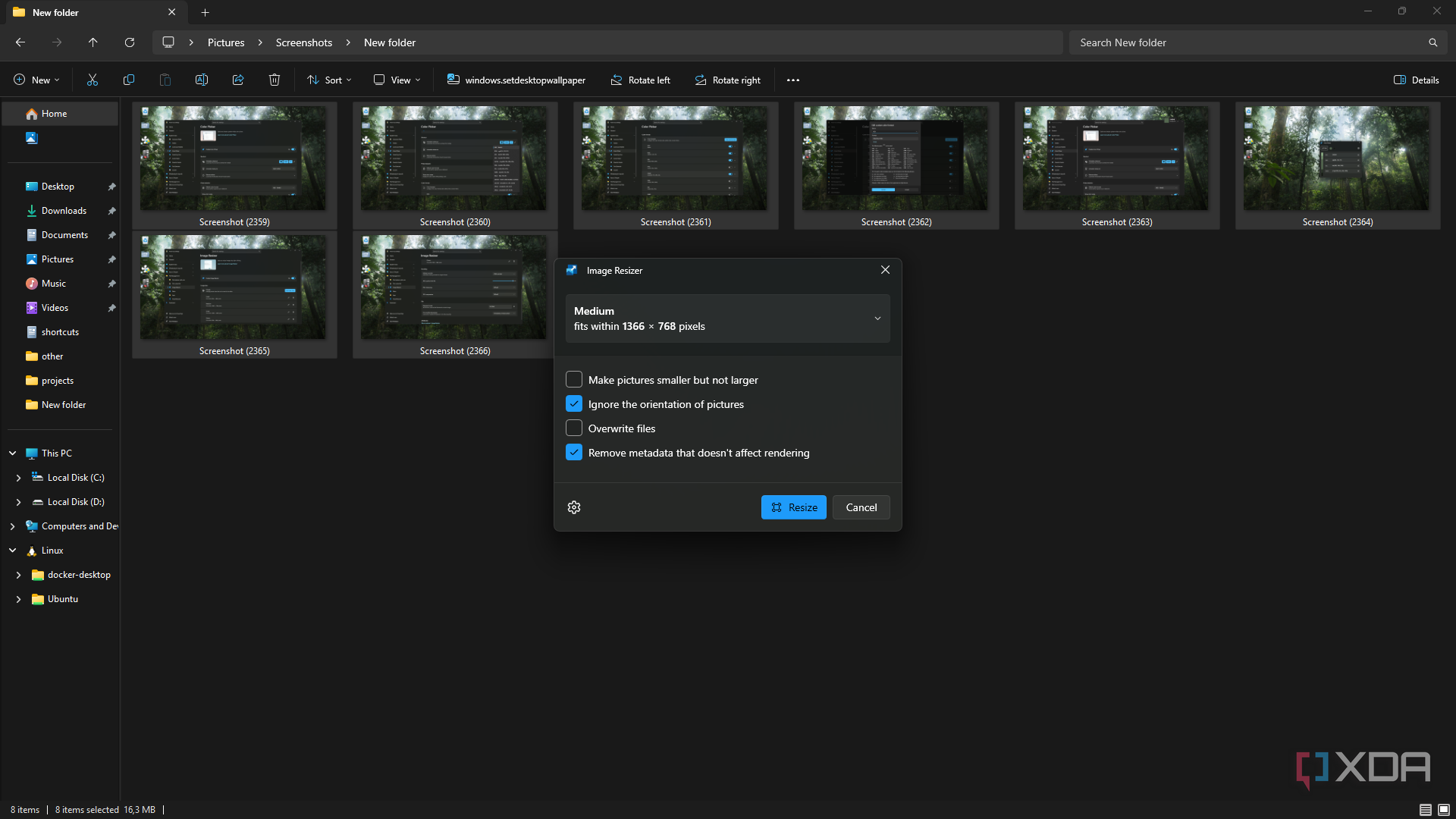This screenshot has height=819, width=1456.
Task: Uncheck Remove metadata that doesn't affect rendering
Action: click(574, 452)
